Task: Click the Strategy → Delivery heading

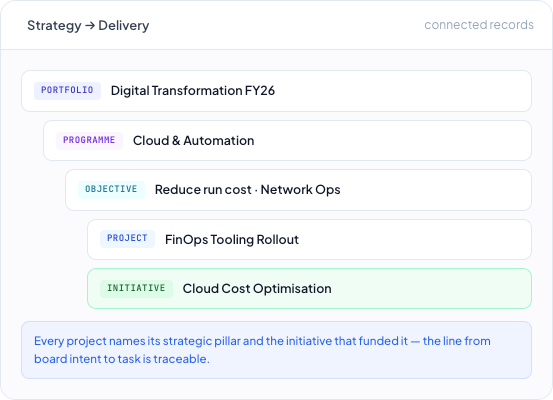Action: [x=88, y=25]
